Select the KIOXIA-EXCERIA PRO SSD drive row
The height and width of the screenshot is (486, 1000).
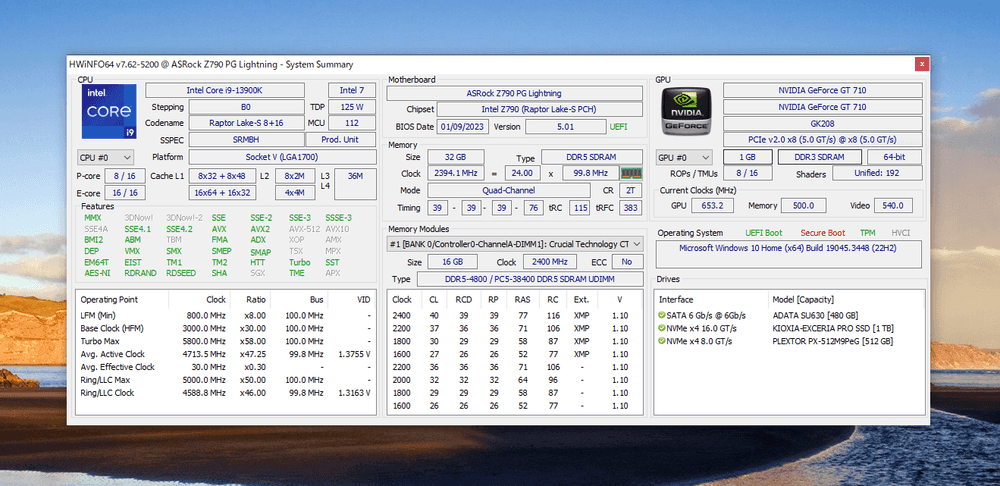tap(790, 328)
